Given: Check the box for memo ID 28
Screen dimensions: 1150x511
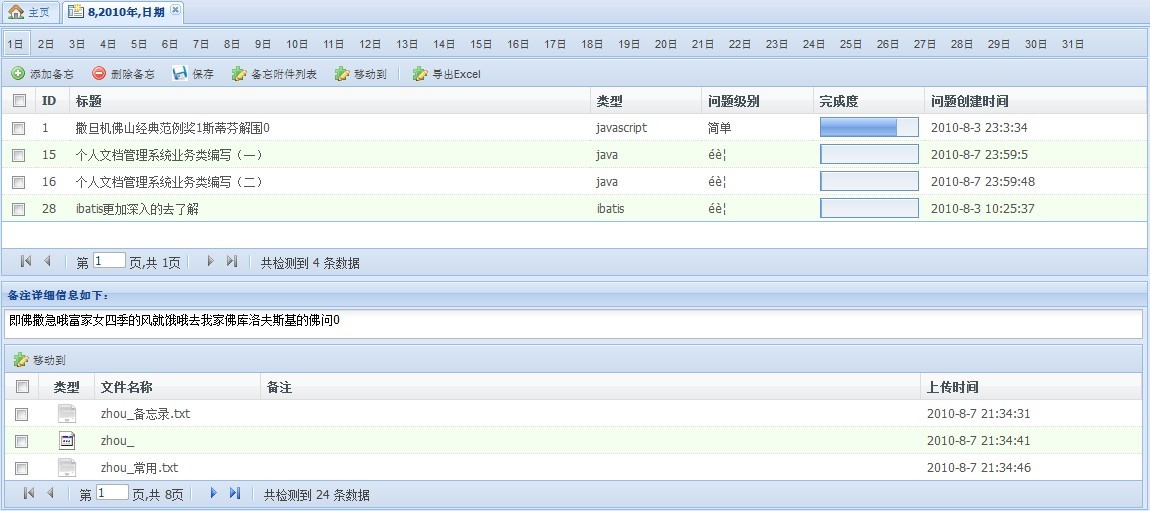Looking at the screenshot, I should [18, 209].
